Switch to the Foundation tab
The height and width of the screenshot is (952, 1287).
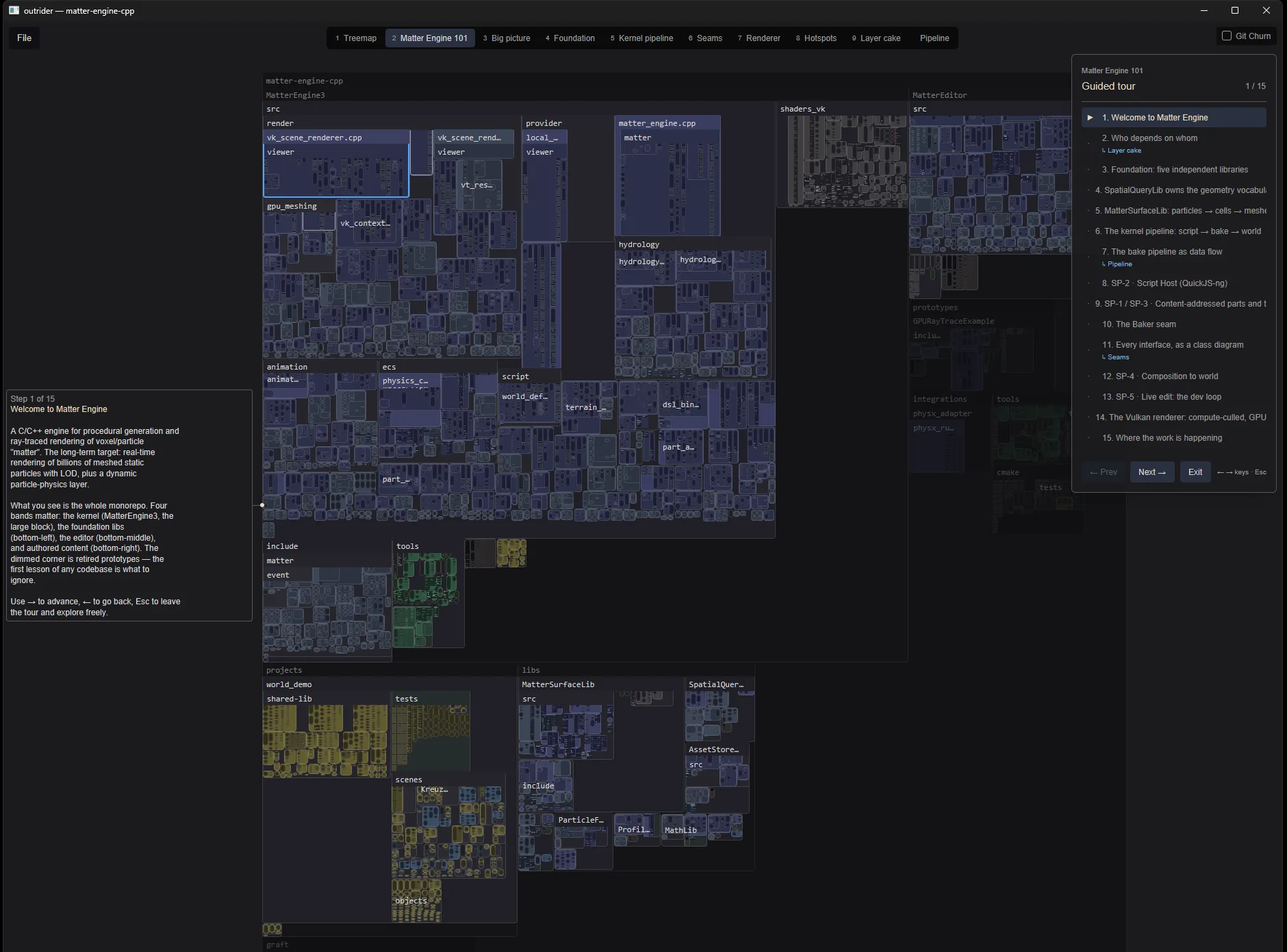pyautogui.click(x=570, y=38)
